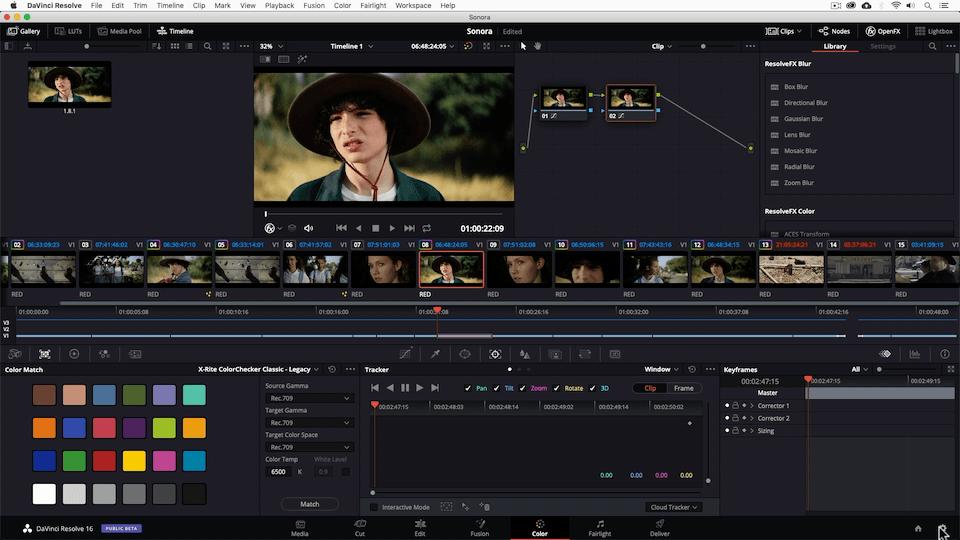Image resolution: width=960 pixels, height=540 pixels.
Task: Toggle the Gallery panel
Action: point(24,31)
